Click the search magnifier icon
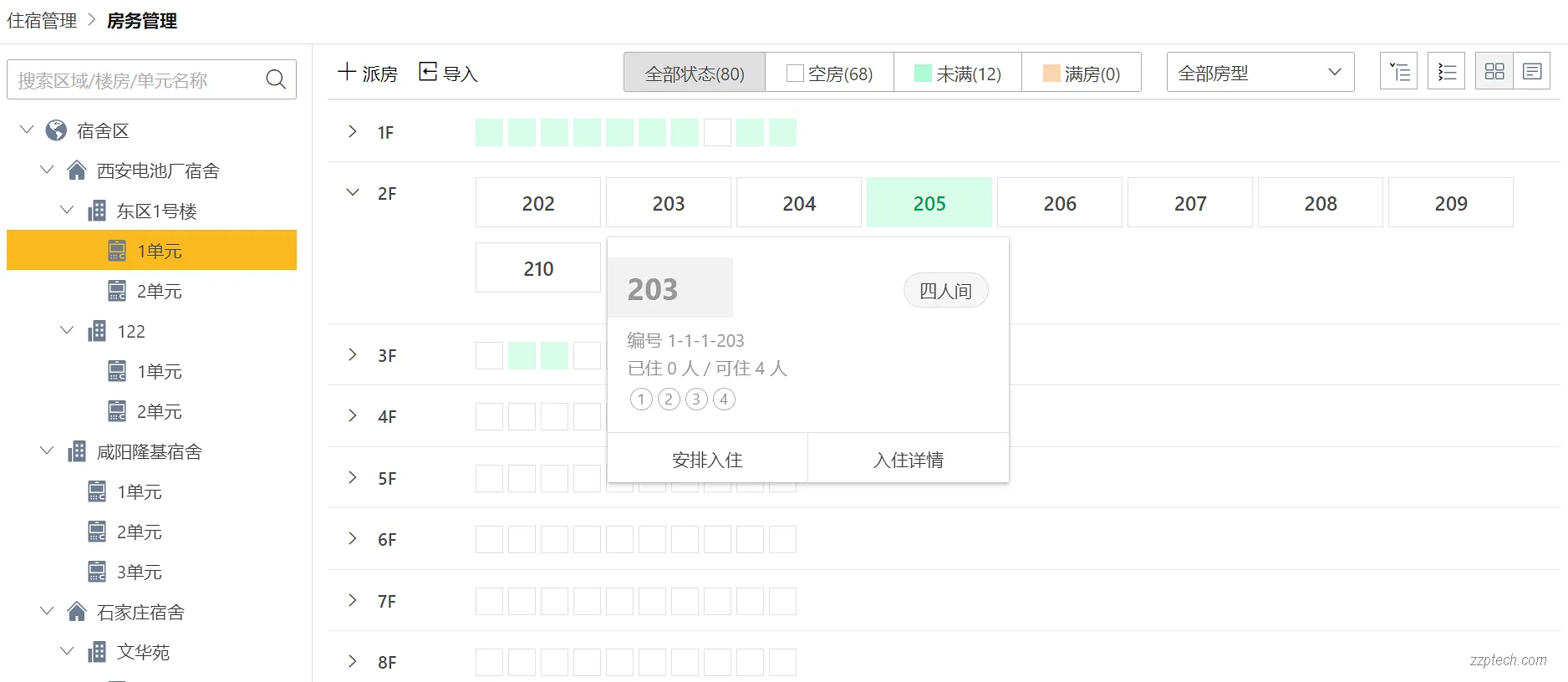The width and height of the screenshot is (1568, 682). tap(276, 79)
